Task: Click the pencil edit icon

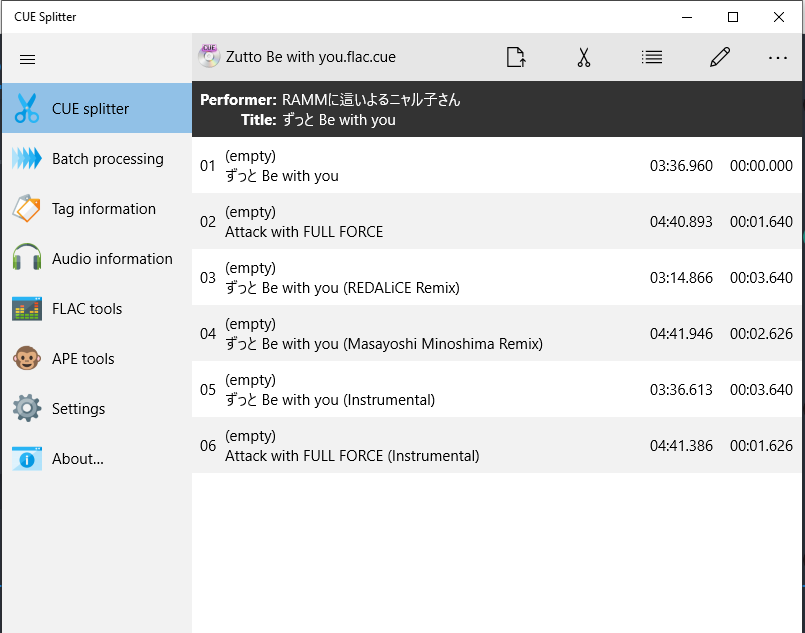Action: (x=719, y=57)
